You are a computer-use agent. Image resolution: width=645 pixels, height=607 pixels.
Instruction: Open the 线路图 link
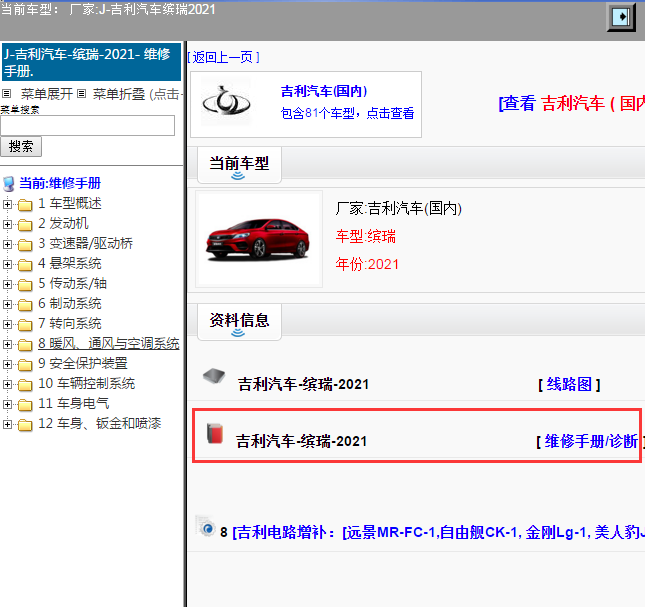point(569,385)
